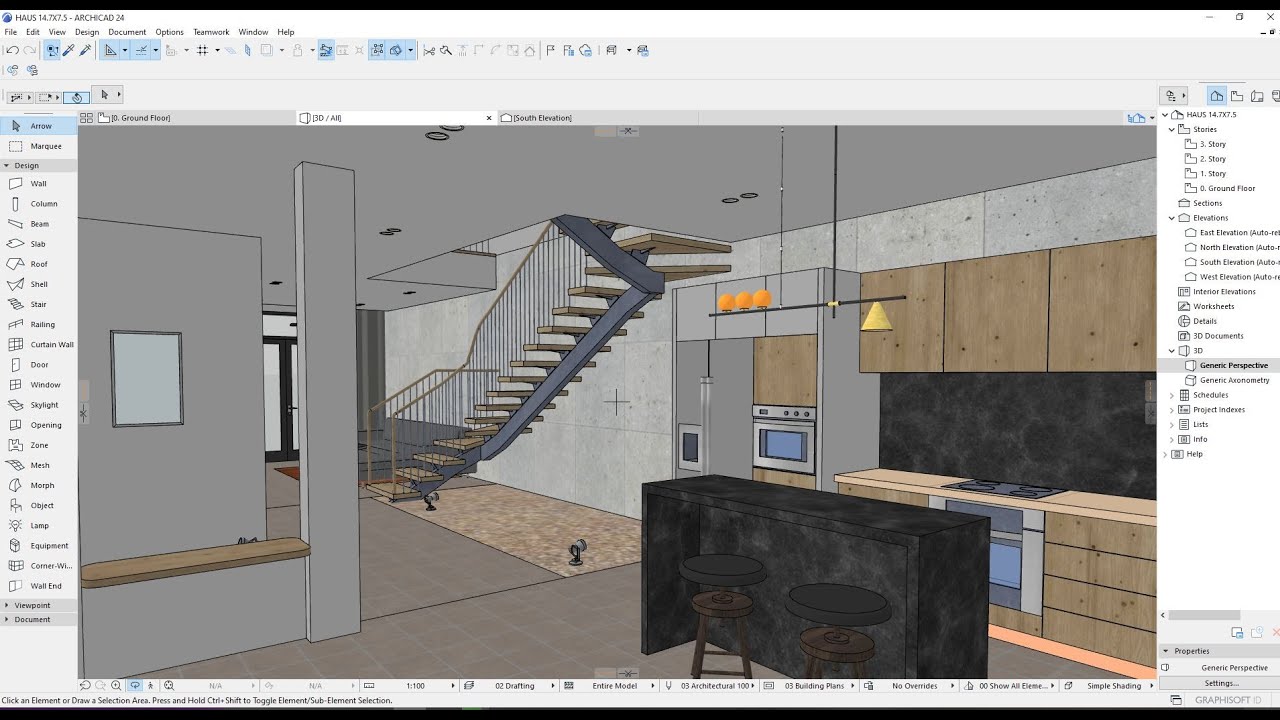1280x720 pixels.
Task: Click the Orbit icon in bottom bar
Action: (134, 686)
